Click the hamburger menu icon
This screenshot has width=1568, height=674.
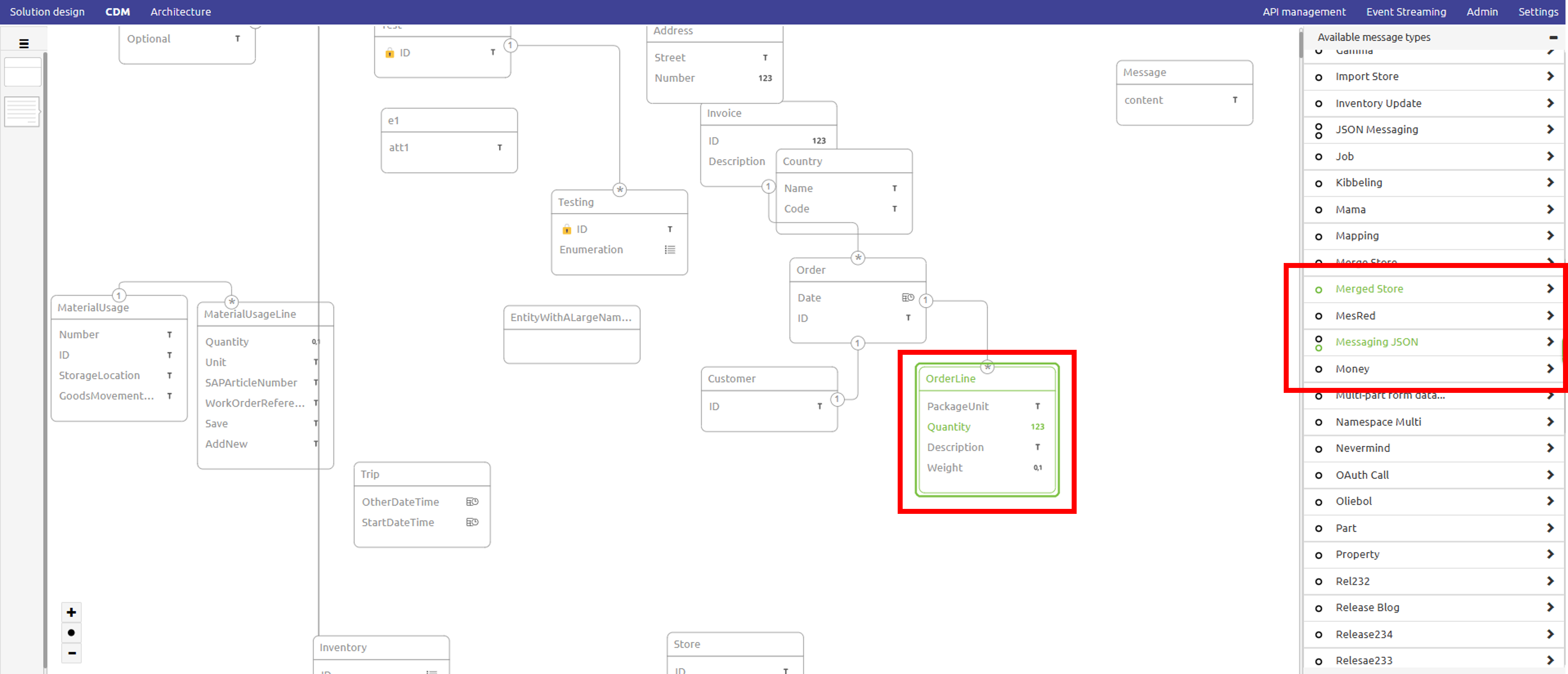click(24, 44)
